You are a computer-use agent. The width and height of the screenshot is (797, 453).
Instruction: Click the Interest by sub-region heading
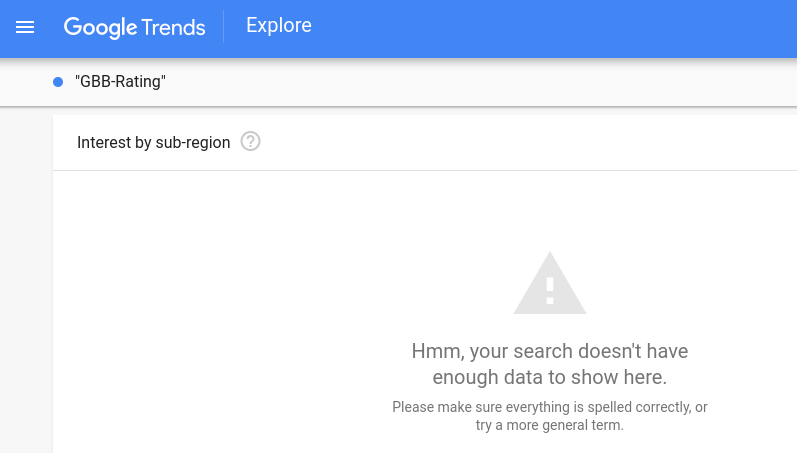[x=153, y=142]
